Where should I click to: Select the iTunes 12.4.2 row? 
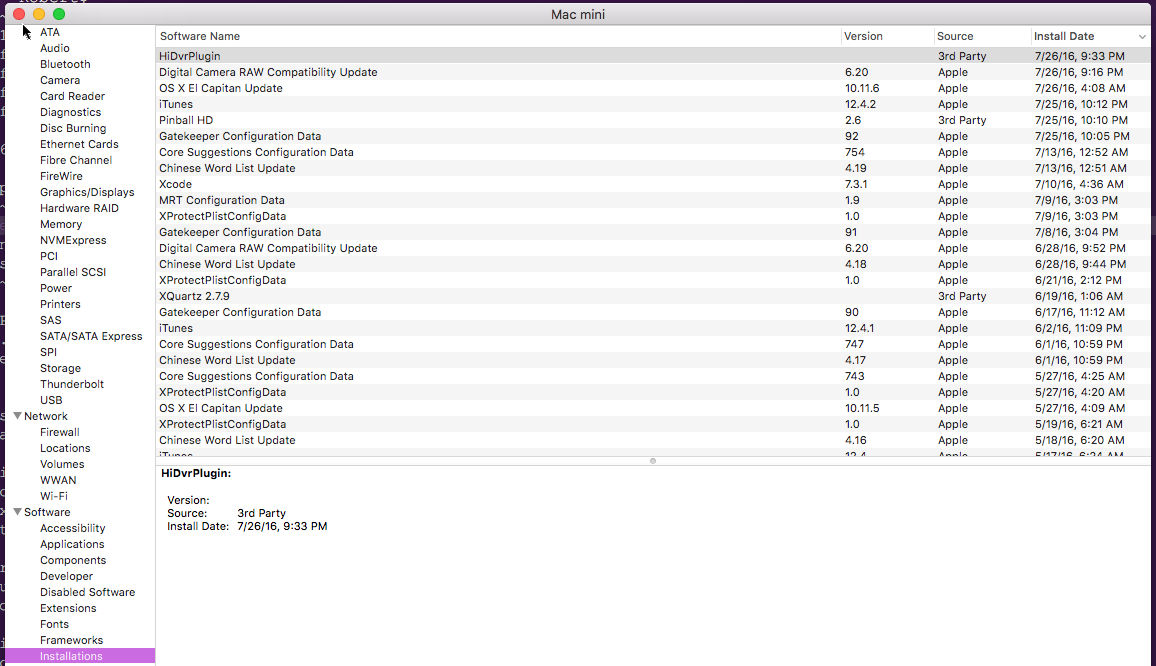click(653, 104)
